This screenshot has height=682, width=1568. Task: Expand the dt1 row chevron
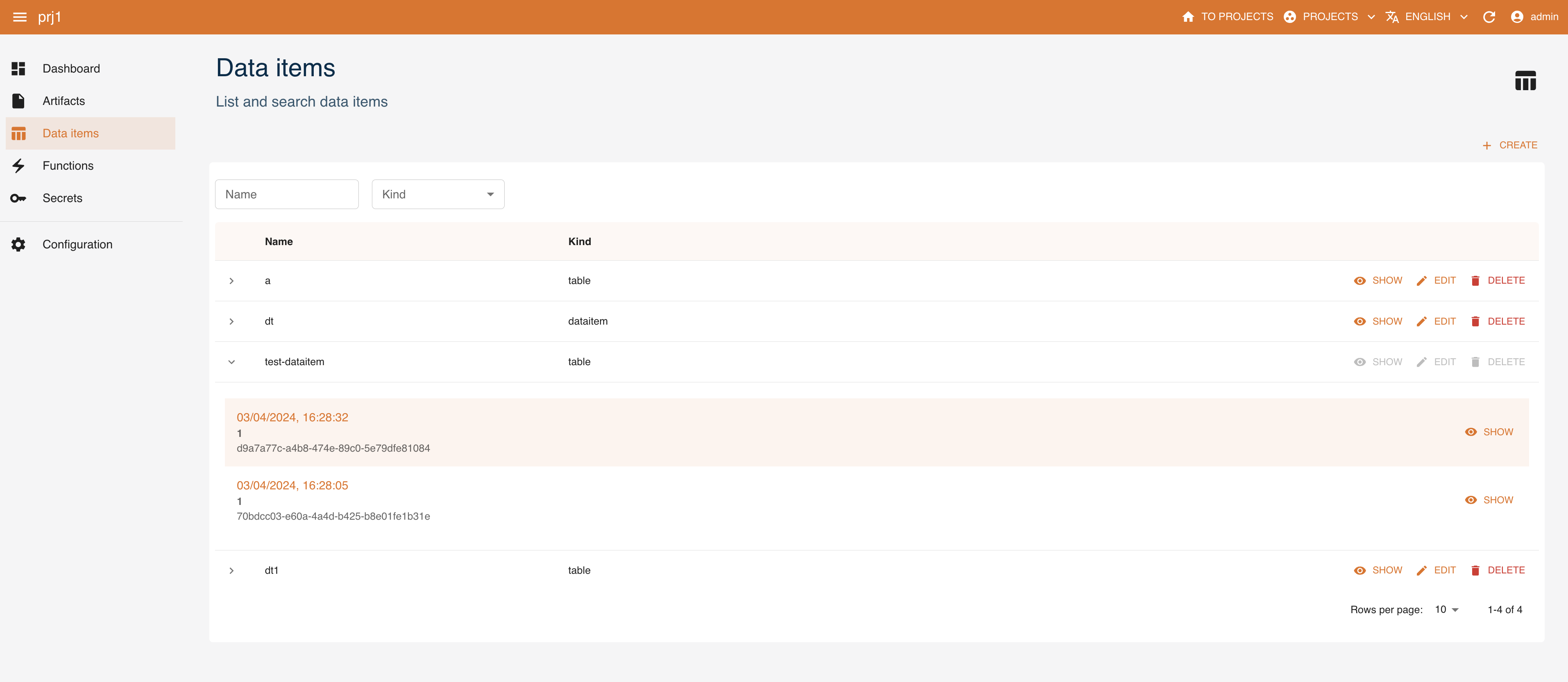pyautogui.click(x=231, y=571)
